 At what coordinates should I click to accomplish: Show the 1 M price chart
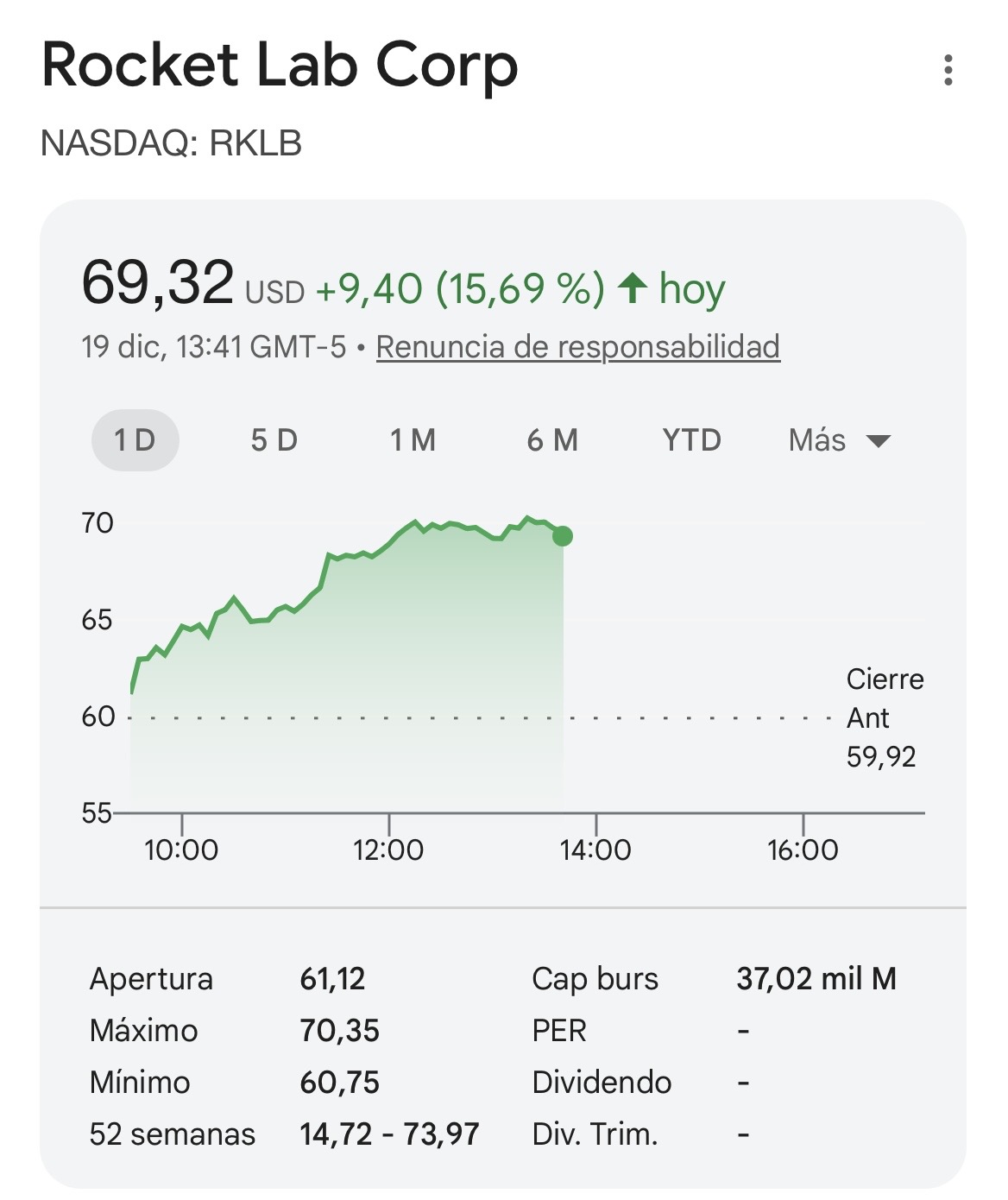coord(413,440)
